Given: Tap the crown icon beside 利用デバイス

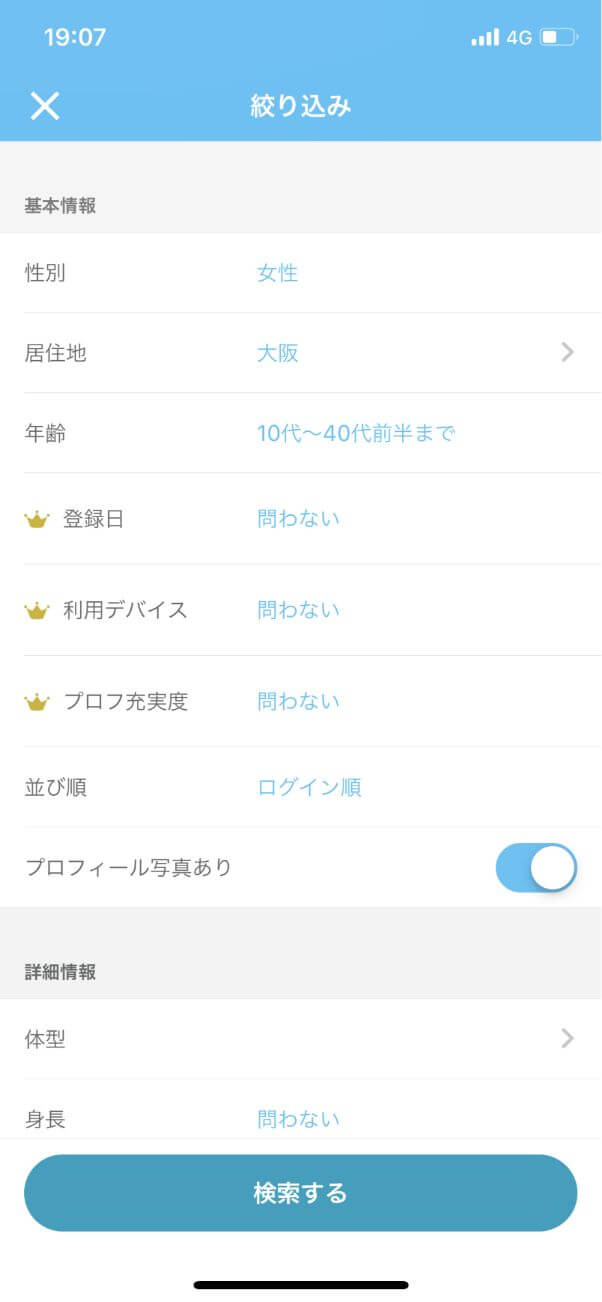Looking at the screenshot, I should tap(37, 610).
